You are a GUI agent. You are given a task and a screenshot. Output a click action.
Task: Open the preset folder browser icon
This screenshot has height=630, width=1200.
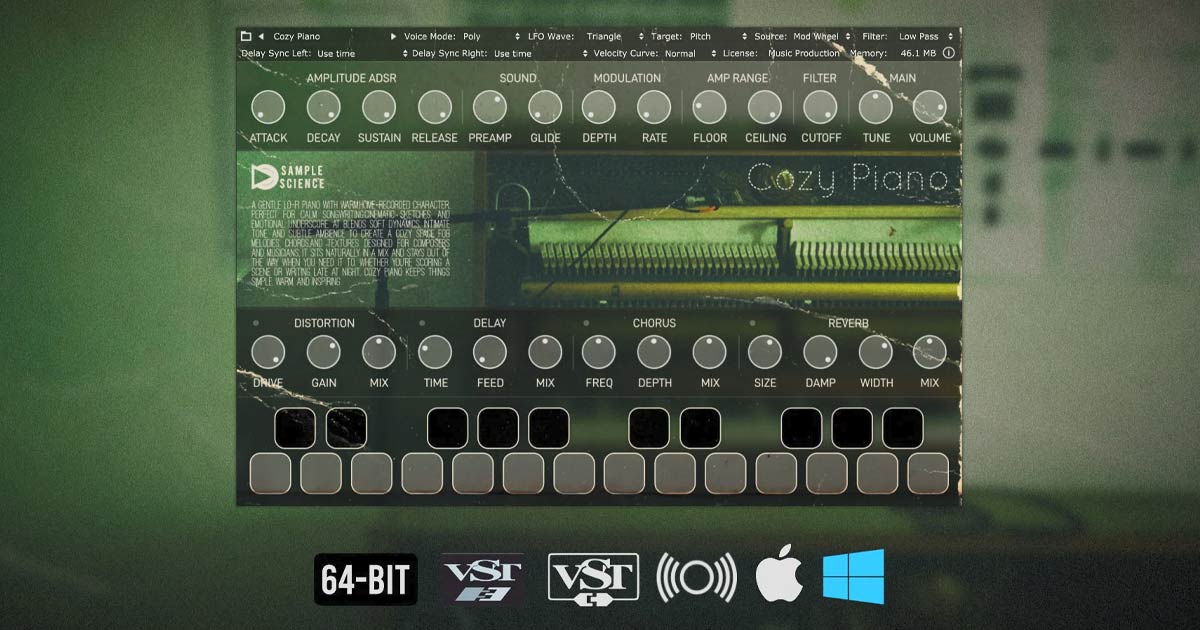[x=245, y=35]
